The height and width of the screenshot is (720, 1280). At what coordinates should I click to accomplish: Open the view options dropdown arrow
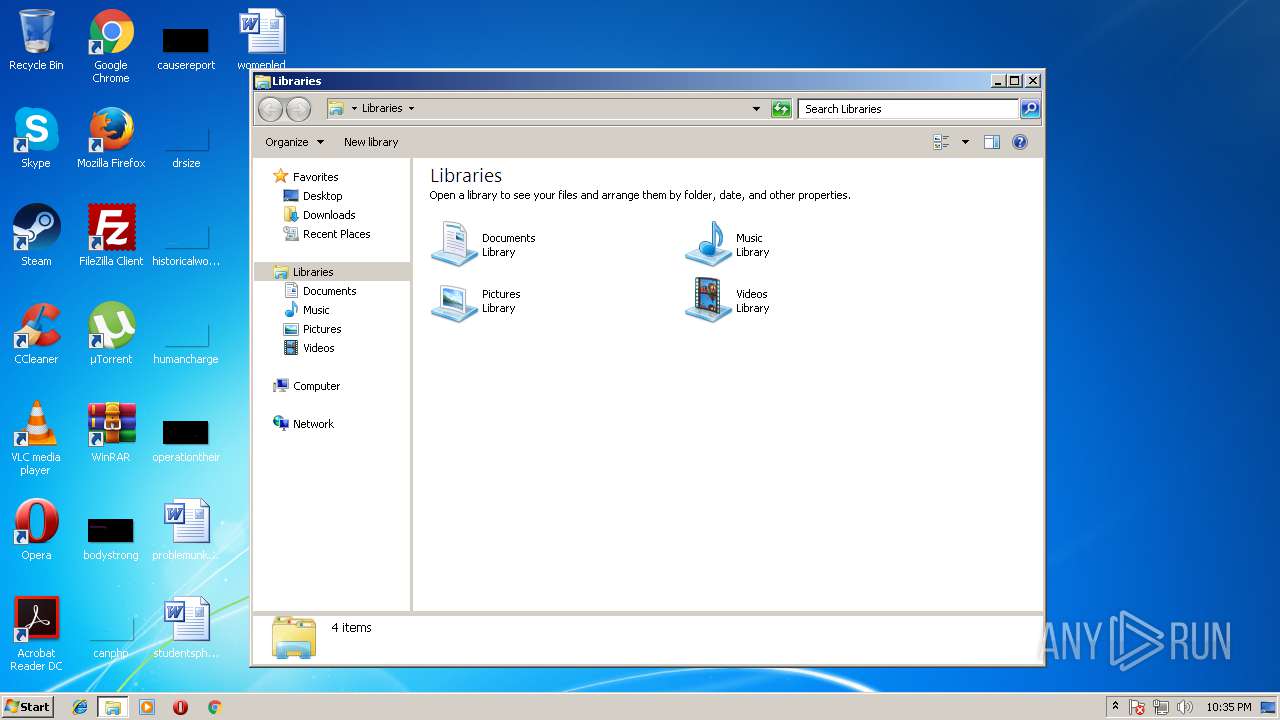pos(965,142)
